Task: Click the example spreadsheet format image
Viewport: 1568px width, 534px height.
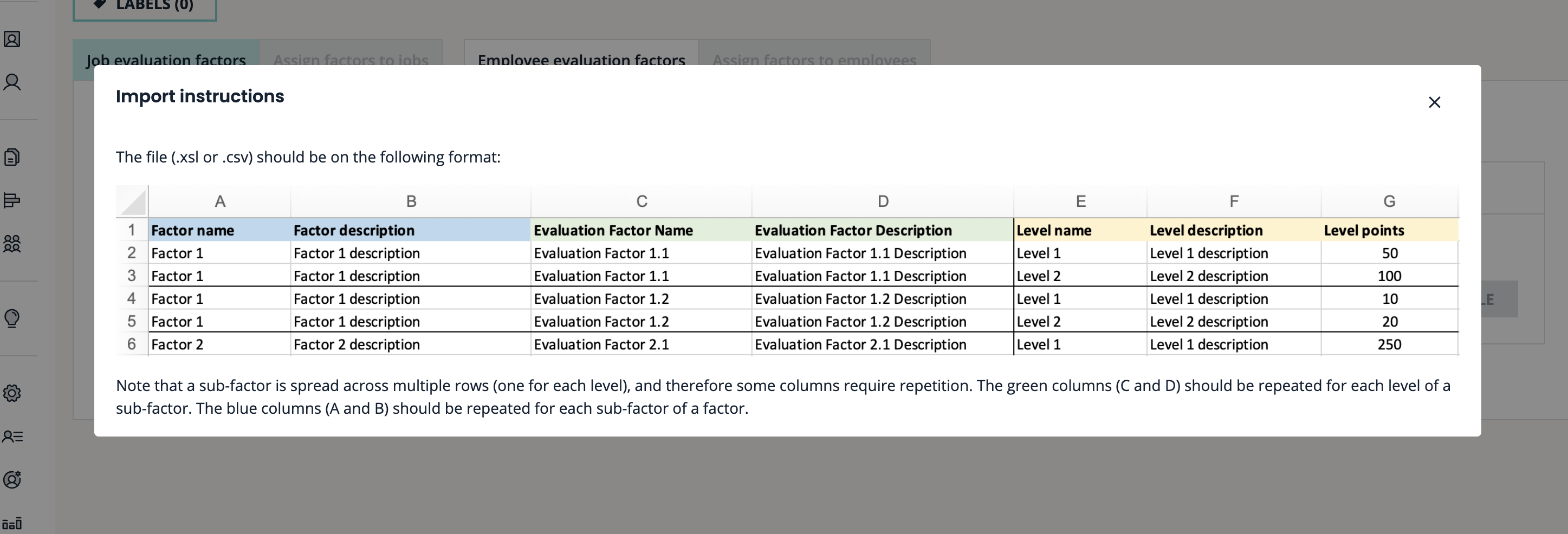Action: [786, 271]
